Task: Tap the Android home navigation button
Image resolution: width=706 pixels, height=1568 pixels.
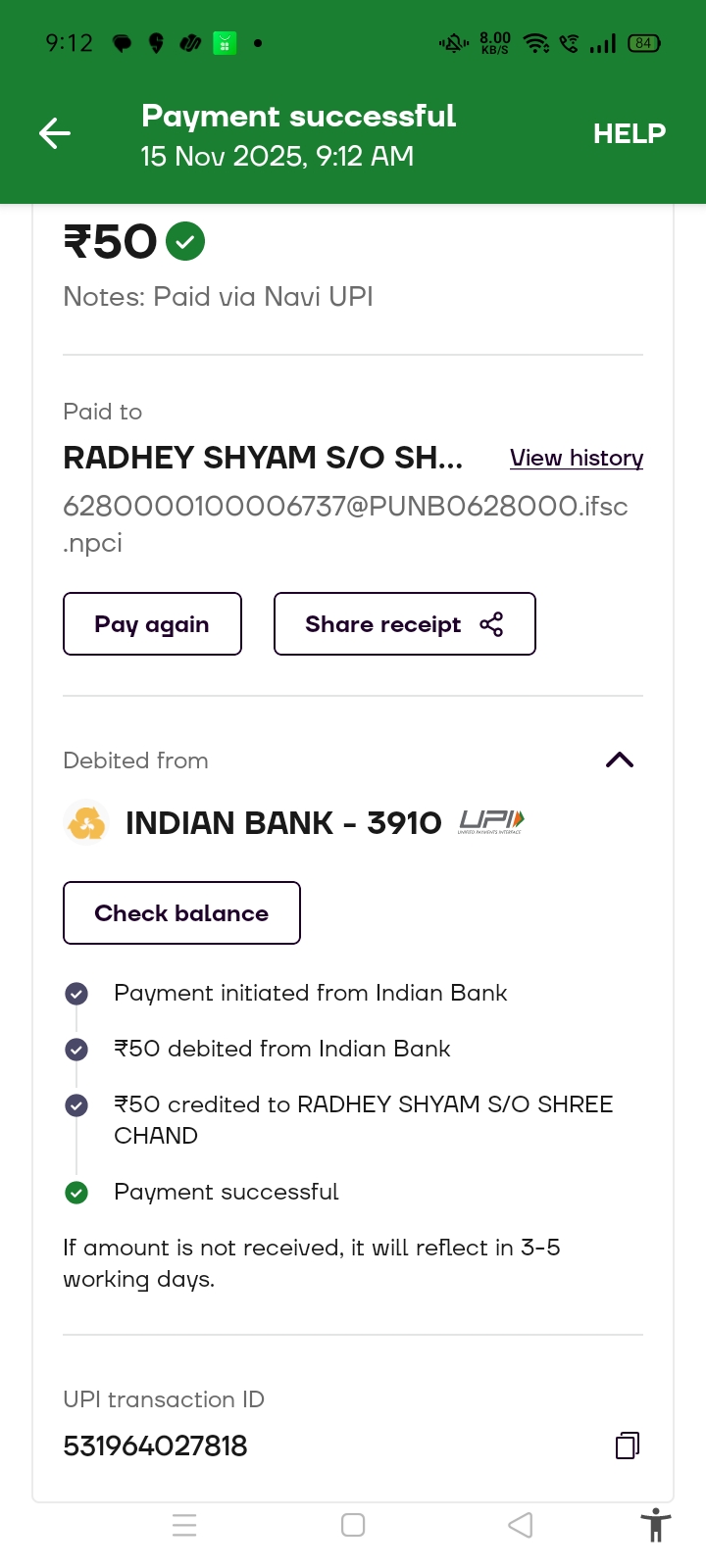Action: 353,1525
